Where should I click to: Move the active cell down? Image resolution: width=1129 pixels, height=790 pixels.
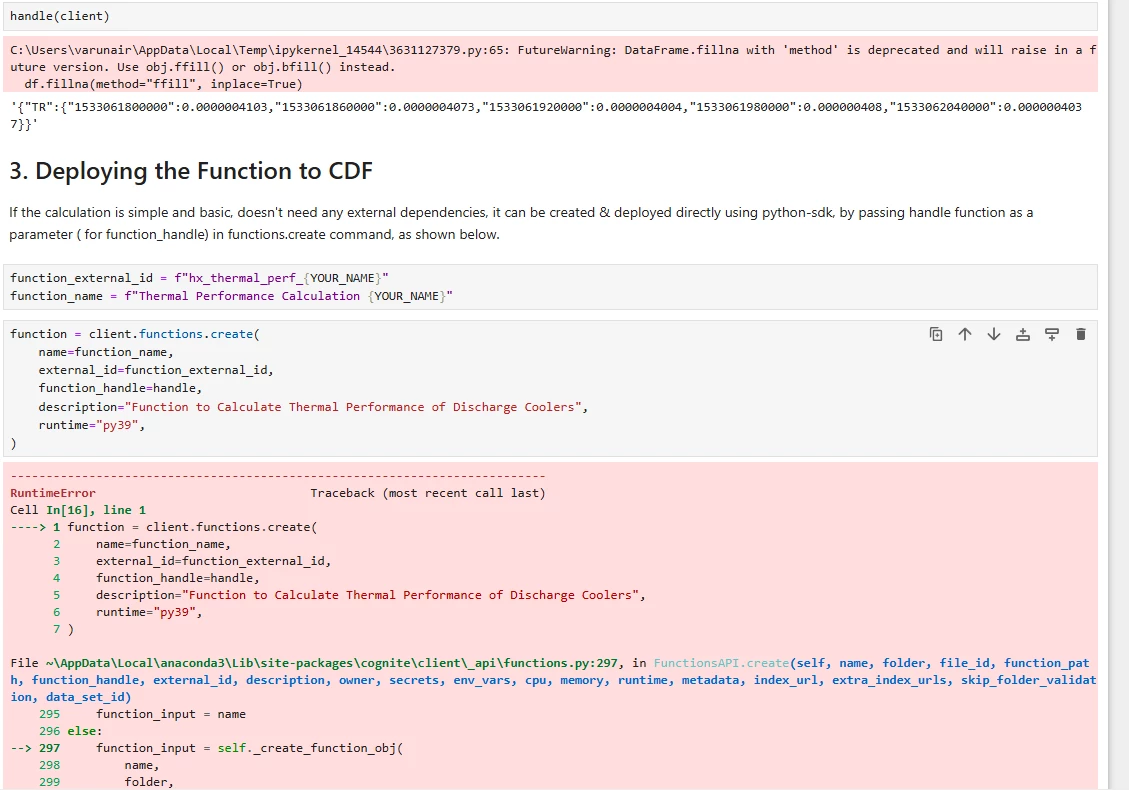click(994, 334)
